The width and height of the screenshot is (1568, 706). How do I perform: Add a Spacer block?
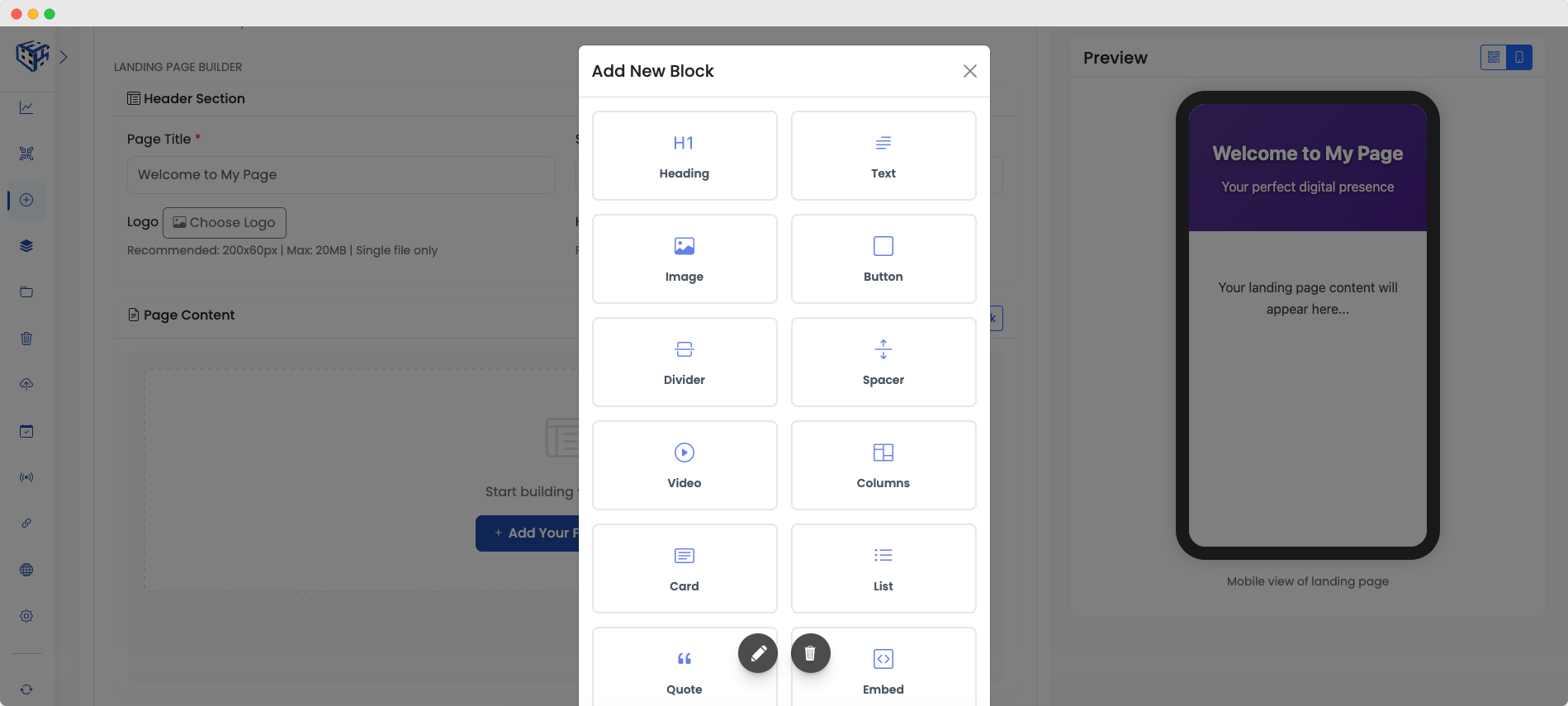[883, 362]
